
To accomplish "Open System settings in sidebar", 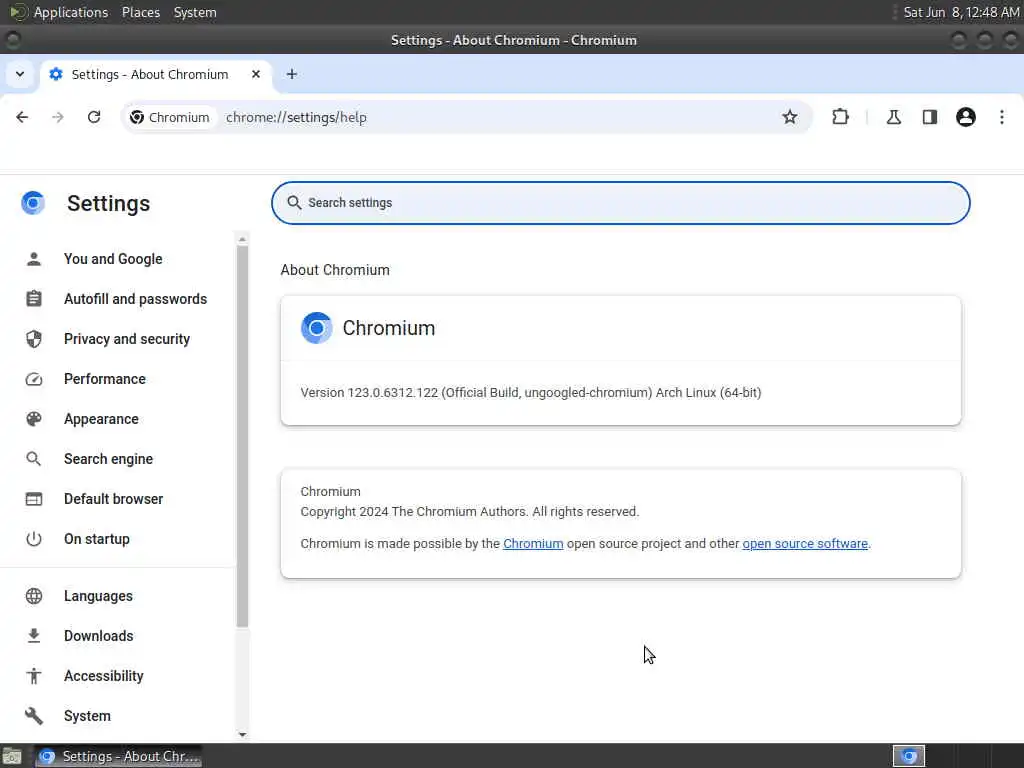I will [87, 716].
